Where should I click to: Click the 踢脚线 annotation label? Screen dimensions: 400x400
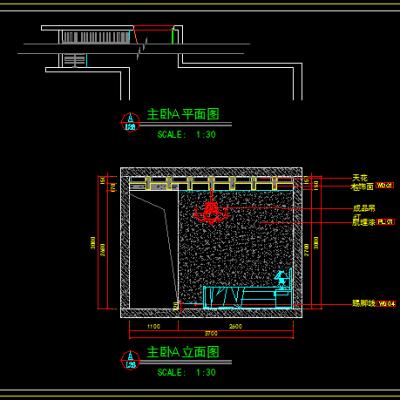coord(364,304)
